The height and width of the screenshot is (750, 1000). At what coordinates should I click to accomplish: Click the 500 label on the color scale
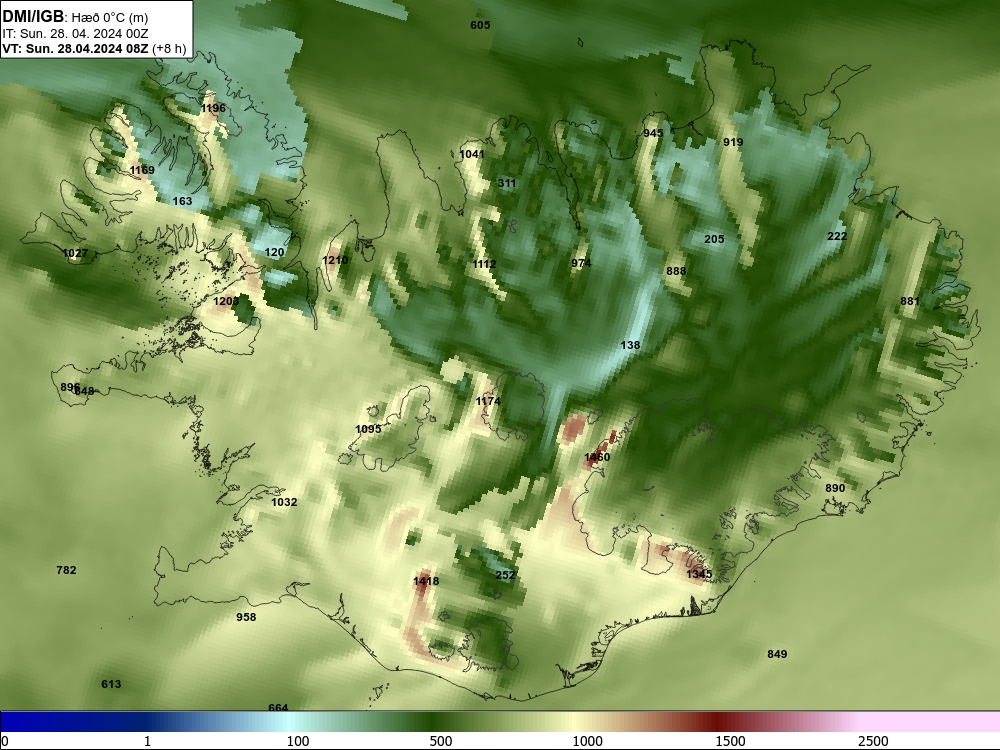(x=441, y=741)
